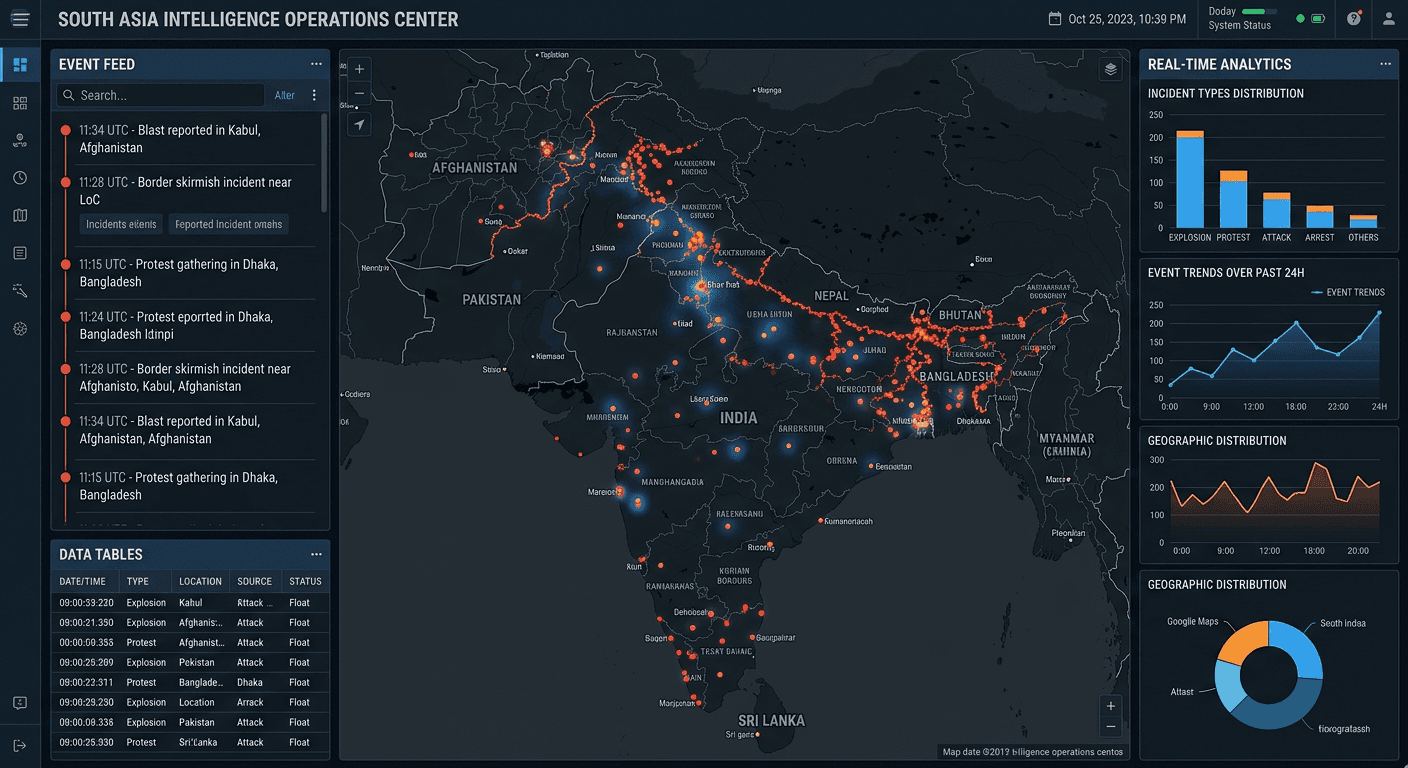Viewport: 1408px width, 768px height.
Task: Toggle the Reported Incident others filter
Action: pos(228,224)
